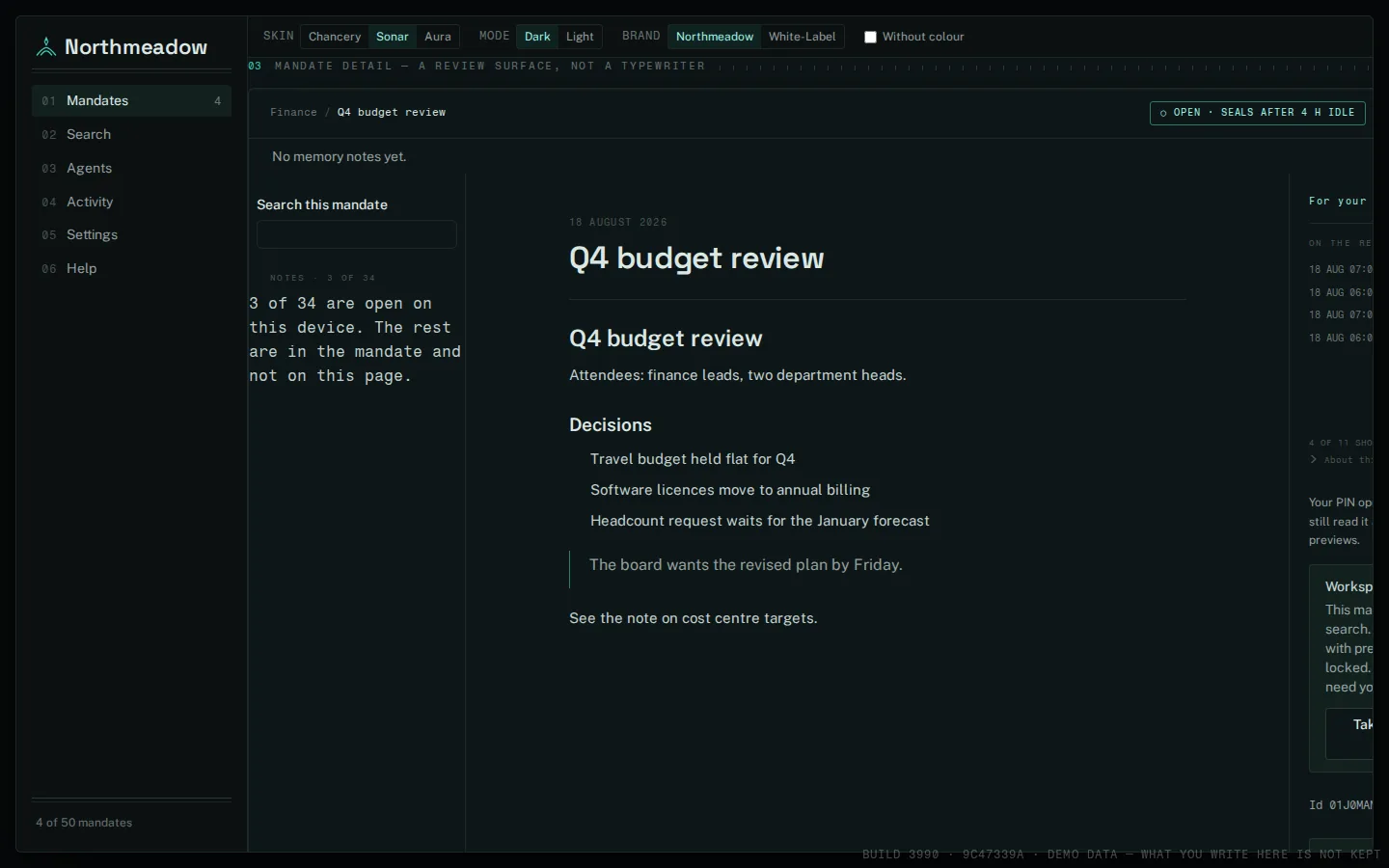
Task: Switch skin to Chancery
Action: click(x=335, y=37)
